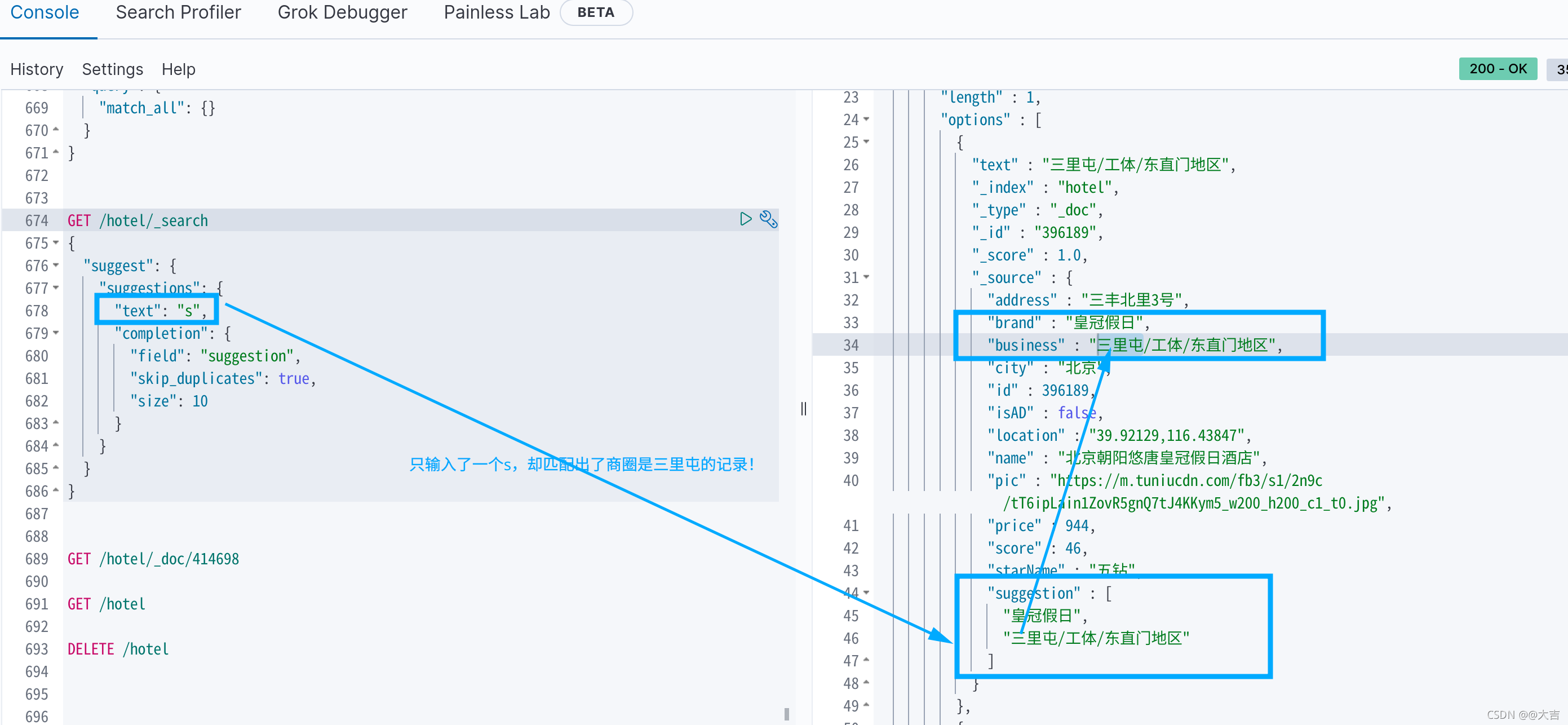This screenshot has height=725, width=1568.
Task: Collapse the completion block at line 679
Action: 56,333
